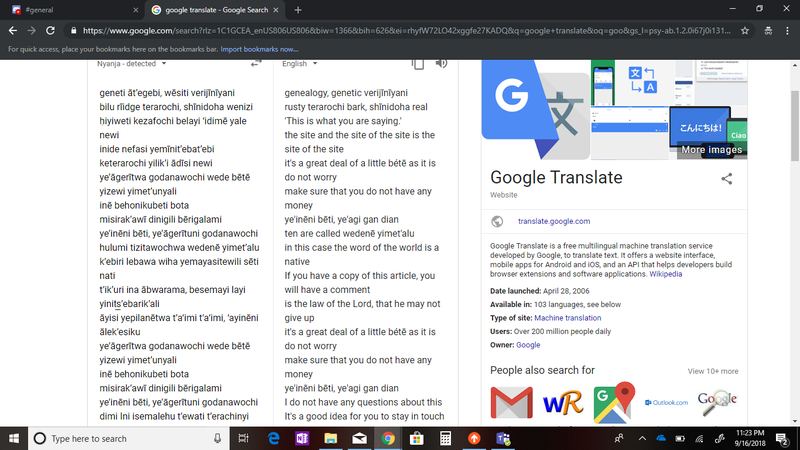This screenshot has height=450, width=800.
Task: Go back with browser back arrow
Action: (x=13, y=31)
